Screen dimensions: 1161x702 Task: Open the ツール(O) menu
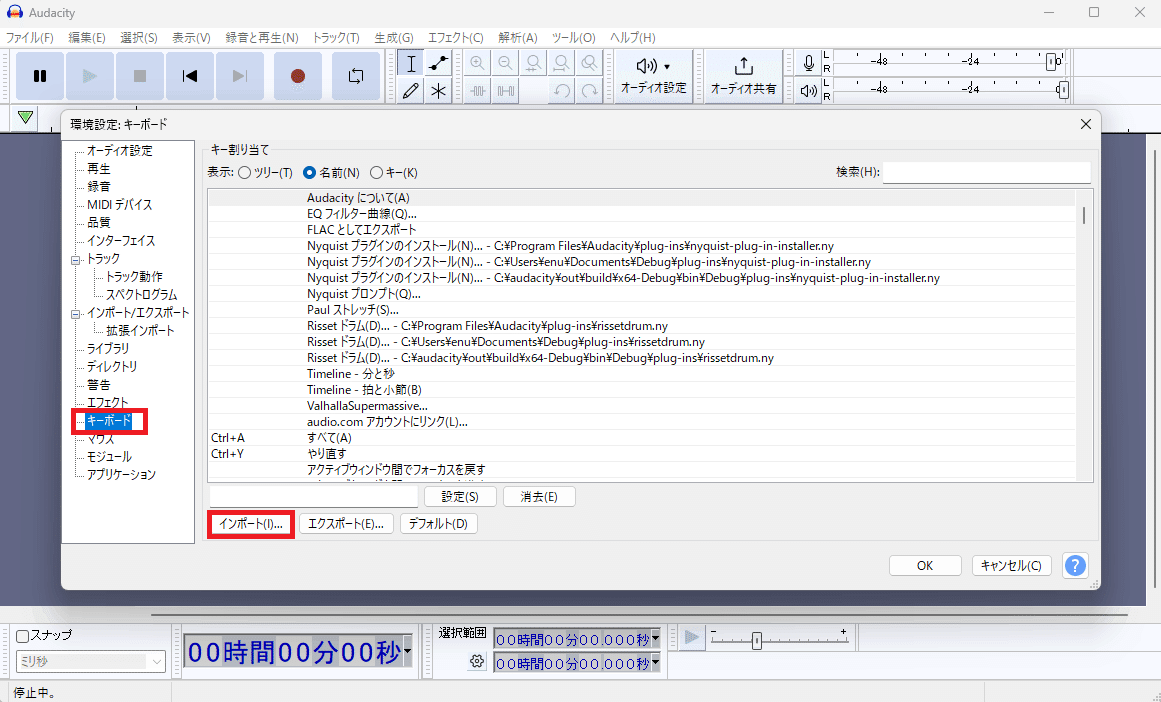click(573, 38)
